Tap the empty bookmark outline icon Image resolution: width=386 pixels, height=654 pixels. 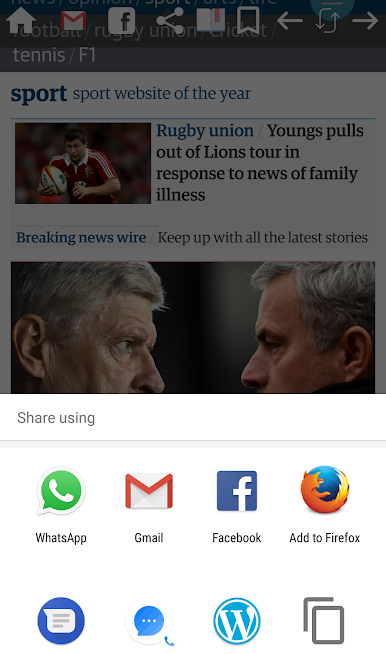[248, 20]
